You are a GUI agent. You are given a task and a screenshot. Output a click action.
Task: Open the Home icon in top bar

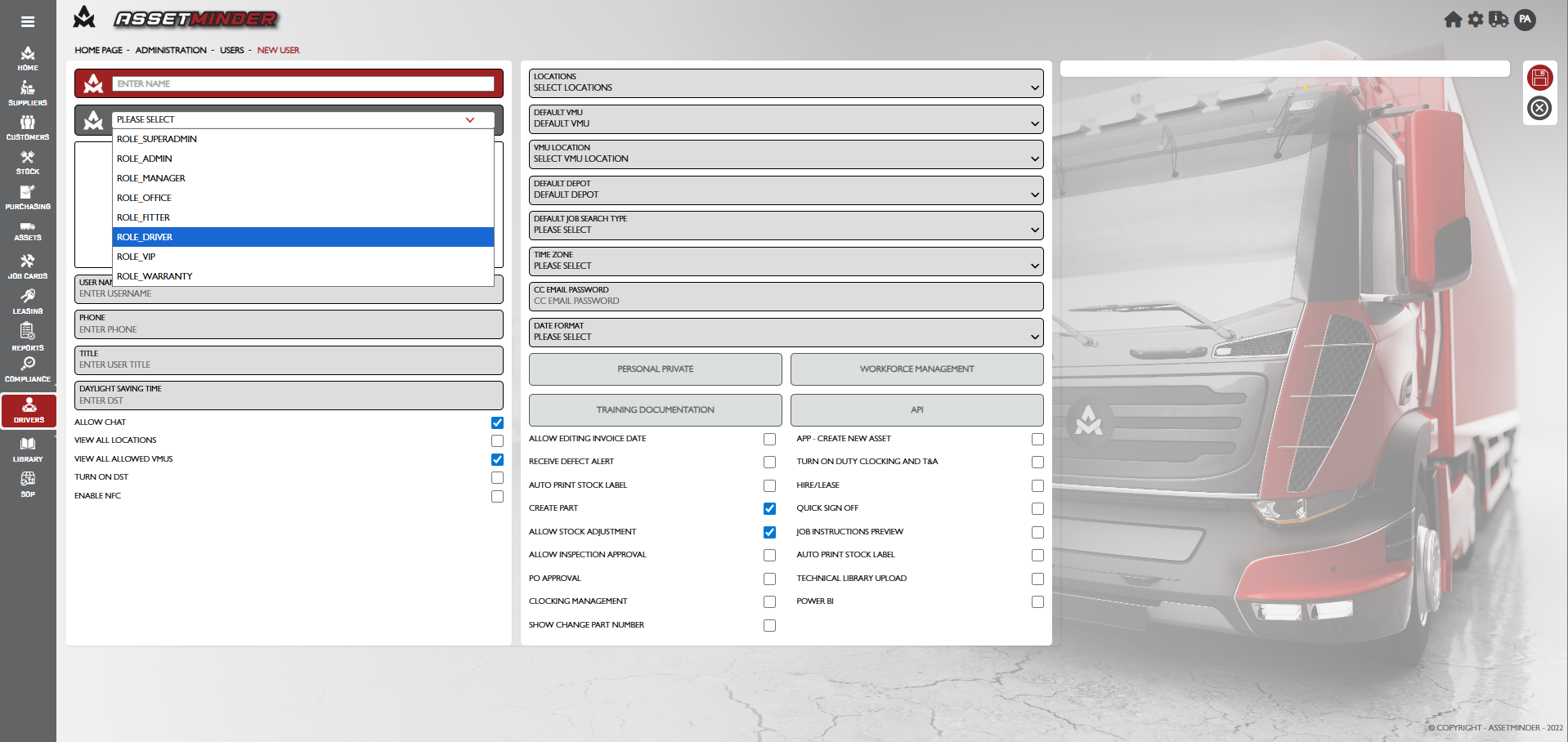point(1452,20)
